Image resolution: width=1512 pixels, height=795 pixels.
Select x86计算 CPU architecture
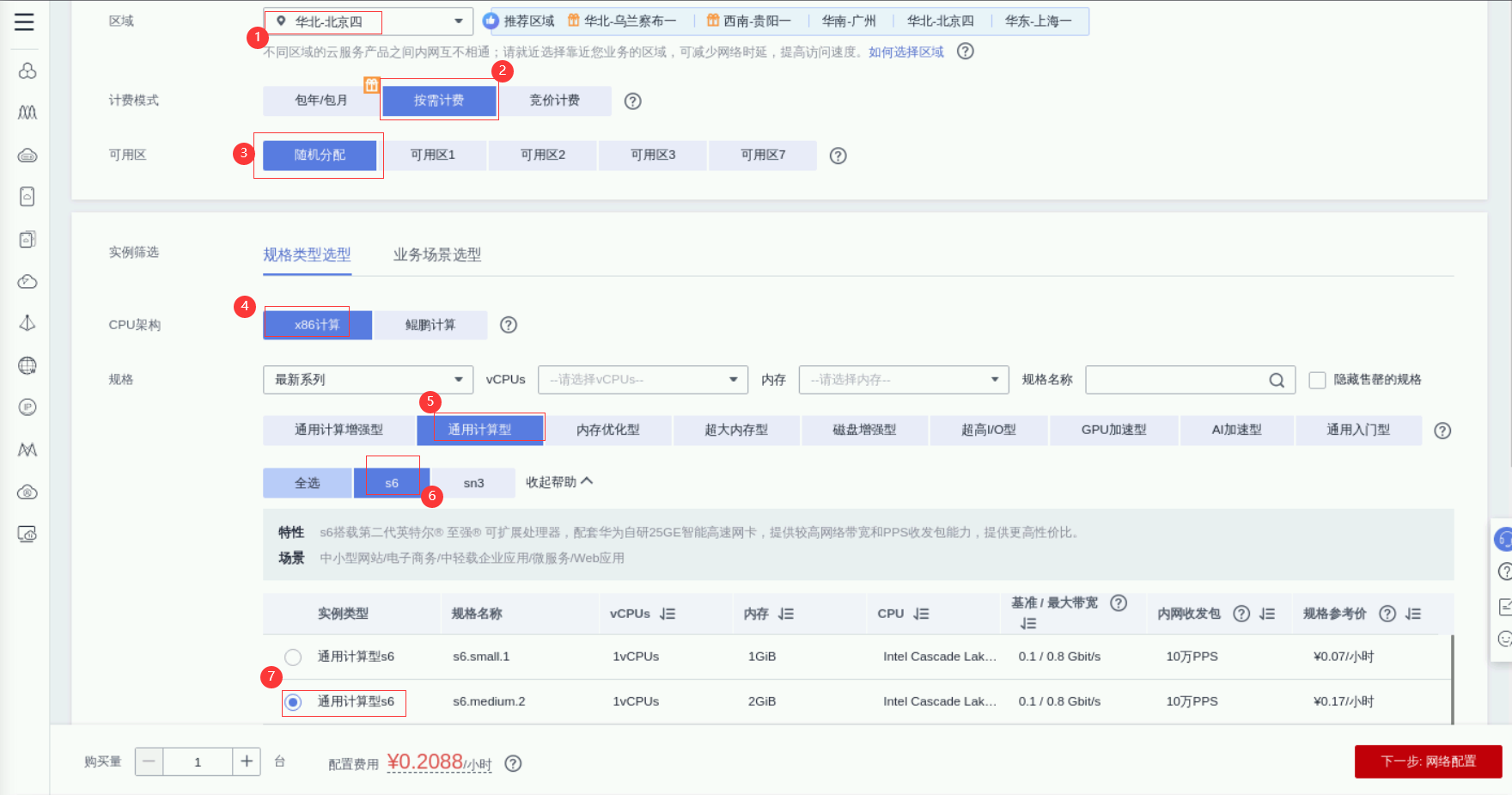coord(317,325)
